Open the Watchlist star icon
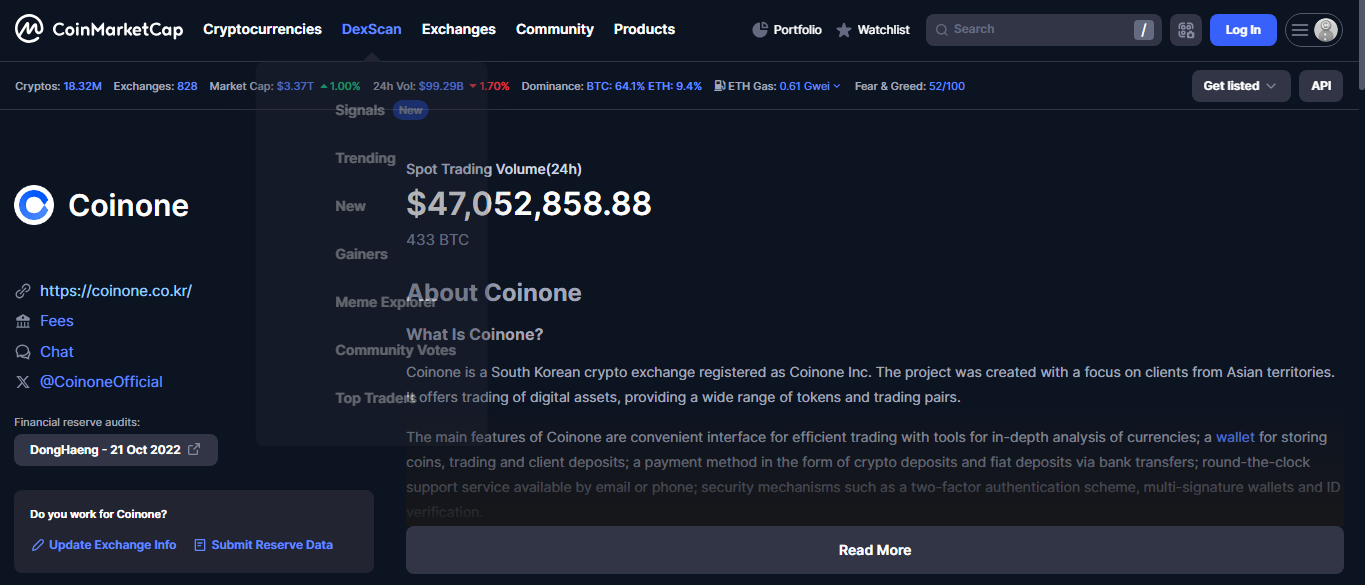The image size is (1365, 585). pos(844,30)
